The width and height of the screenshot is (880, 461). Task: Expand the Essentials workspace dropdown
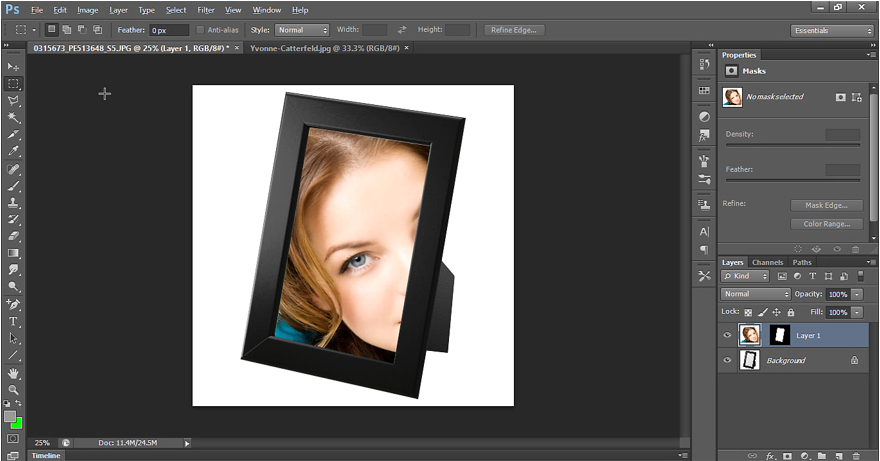coord(832,30)
